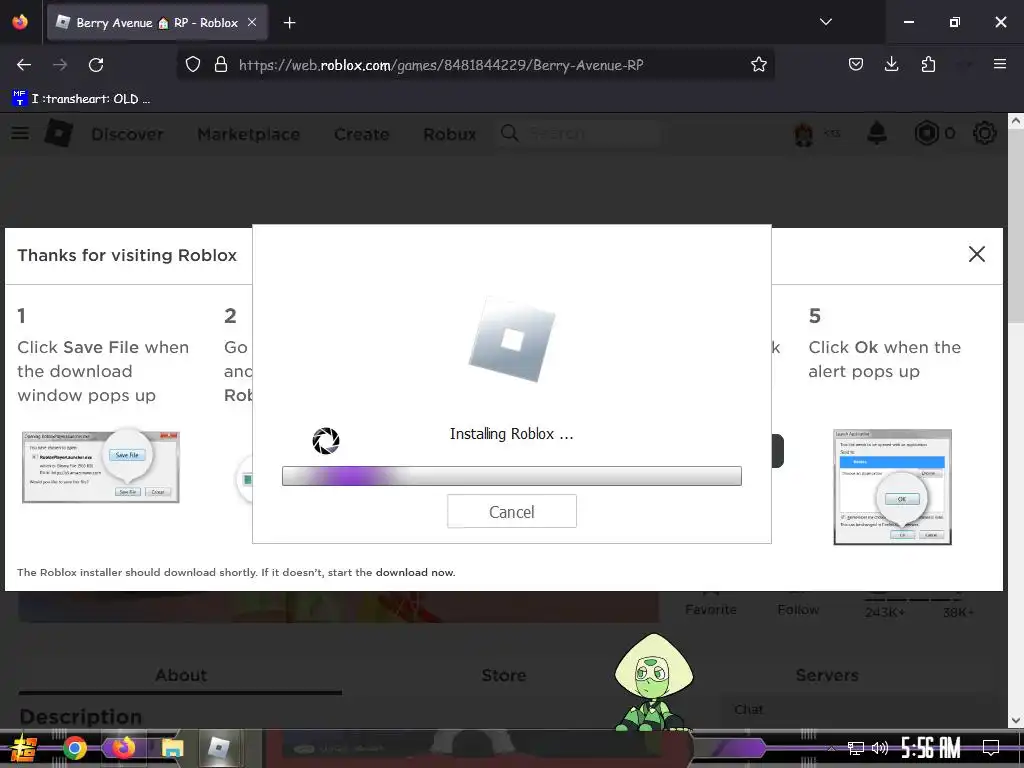Click the tracking protection shield icon
Image resolution: width=1024 pixels, height=768 pixels.
coord(193,65)
